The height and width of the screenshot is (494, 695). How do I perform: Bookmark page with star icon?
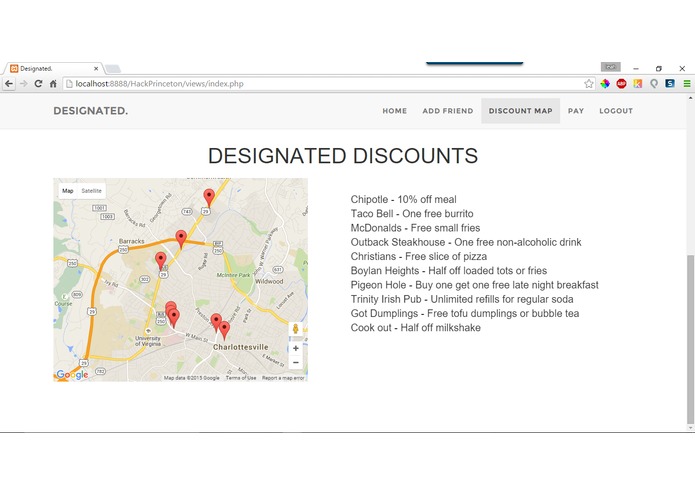(x=589, y=84)
